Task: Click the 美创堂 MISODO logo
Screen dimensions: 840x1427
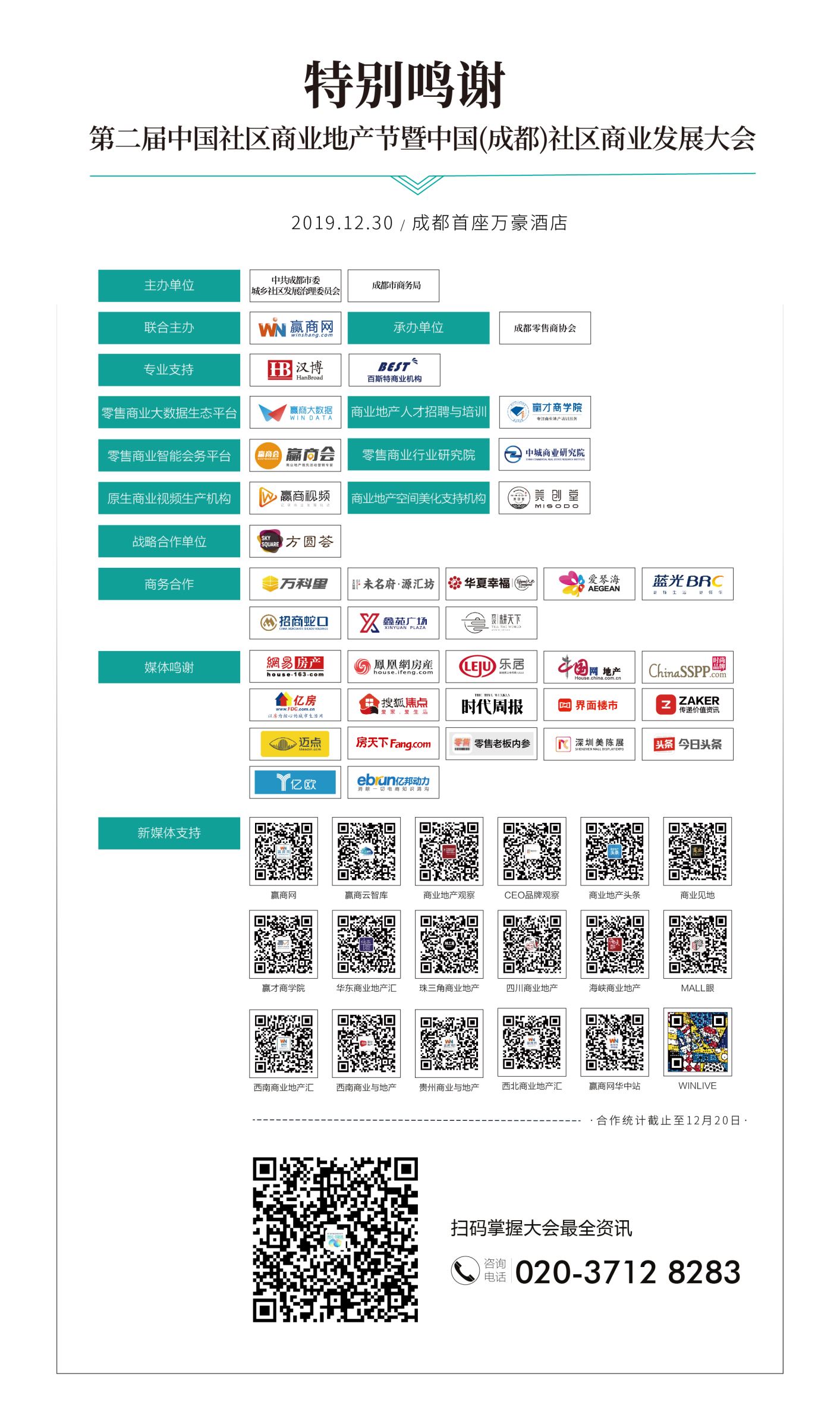Action: (x=545, y=498)
